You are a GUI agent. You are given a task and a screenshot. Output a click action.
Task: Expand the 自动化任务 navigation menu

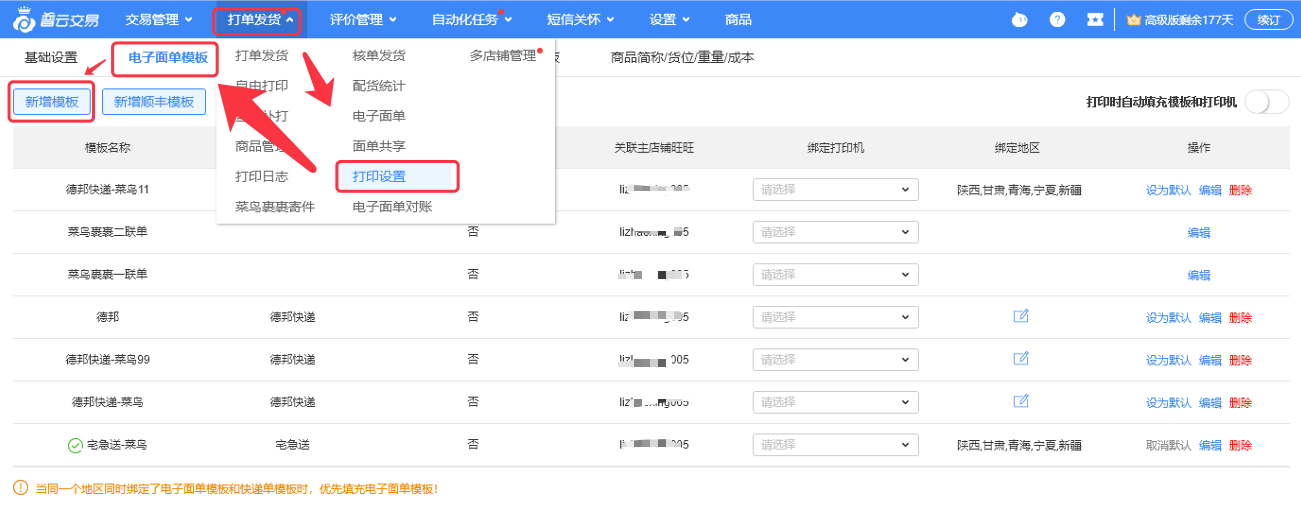coord(472,19)
